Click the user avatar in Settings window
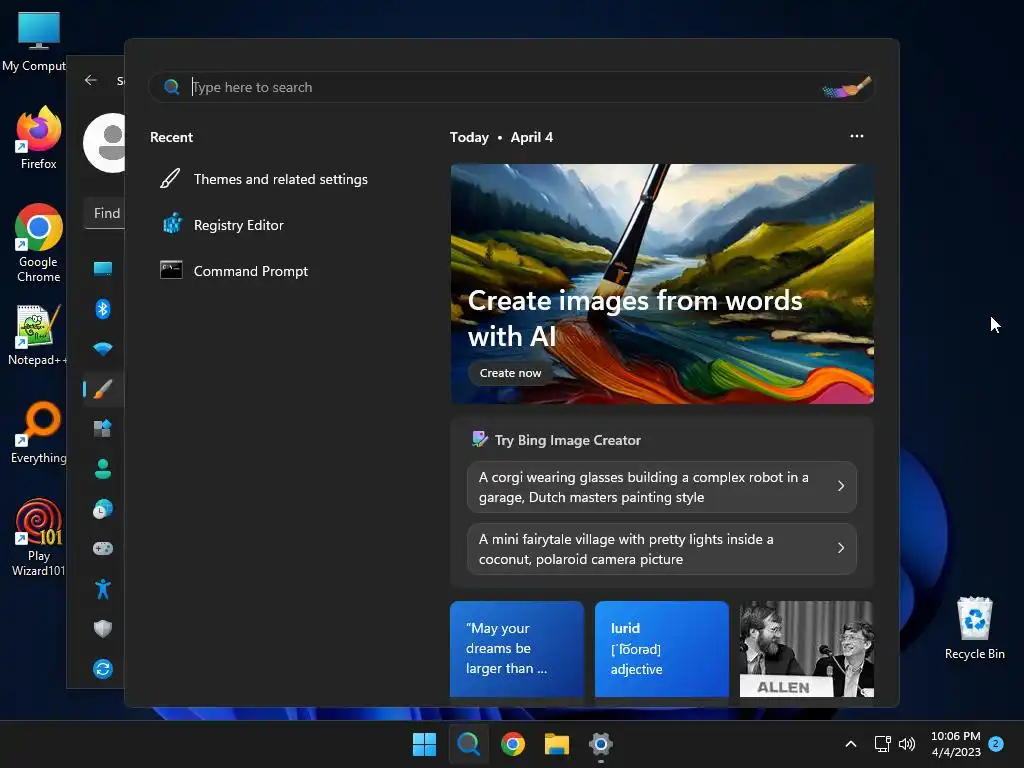 [104, 143]
